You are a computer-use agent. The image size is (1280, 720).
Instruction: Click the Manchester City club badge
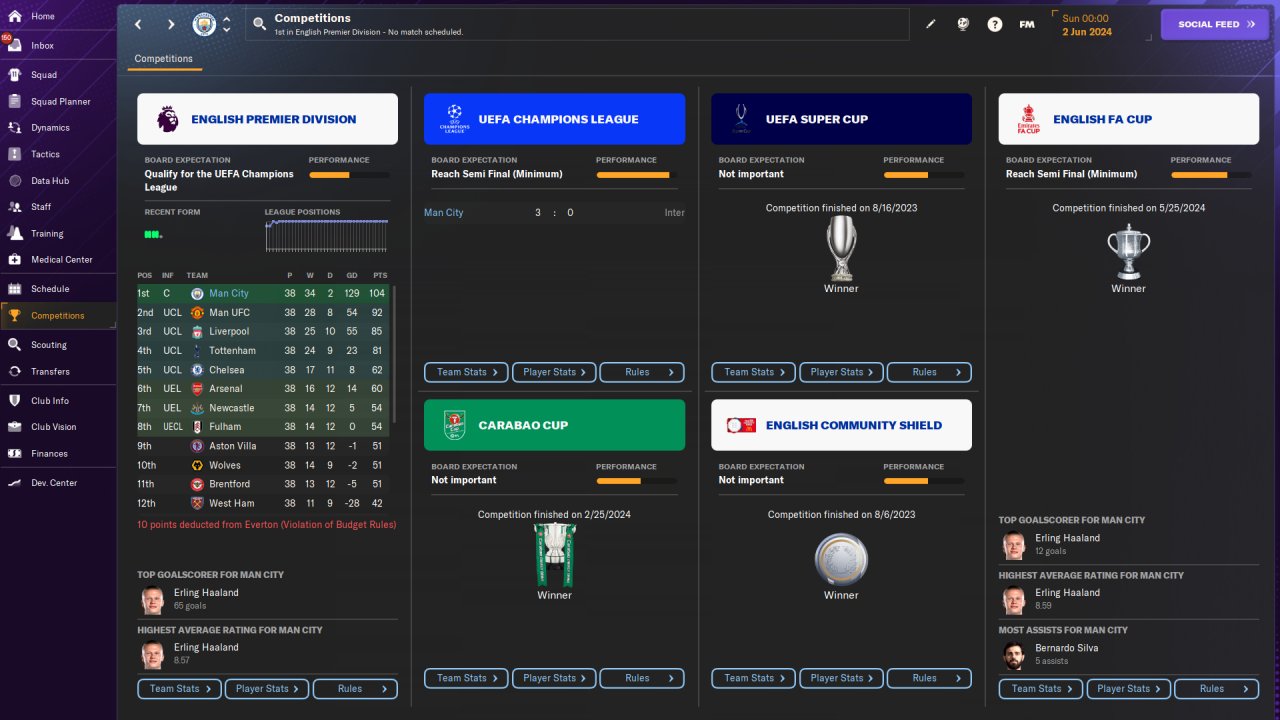(x=204, y=24)
